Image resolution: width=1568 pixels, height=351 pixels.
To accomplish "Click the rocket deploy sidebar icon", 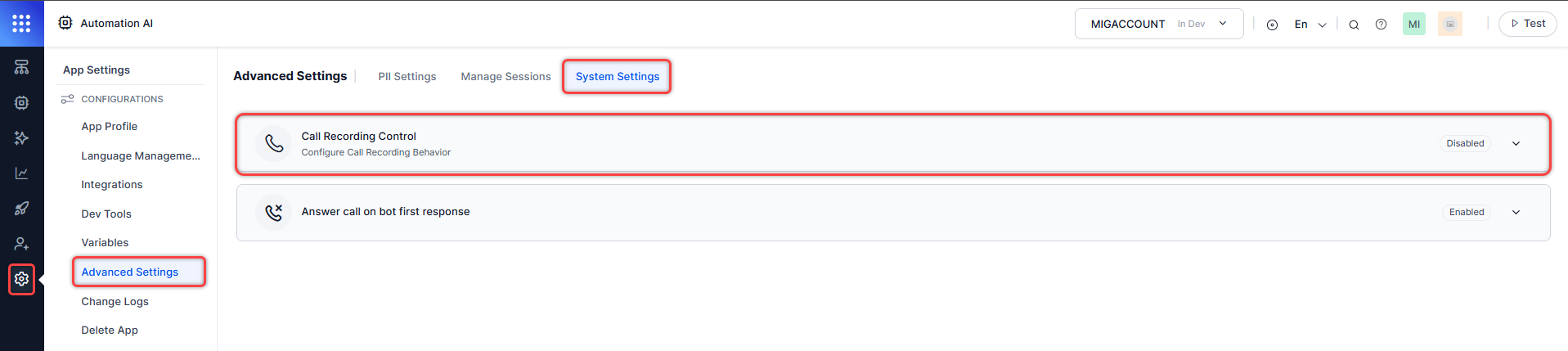I will pyautogui.click(x=22, y=209).
